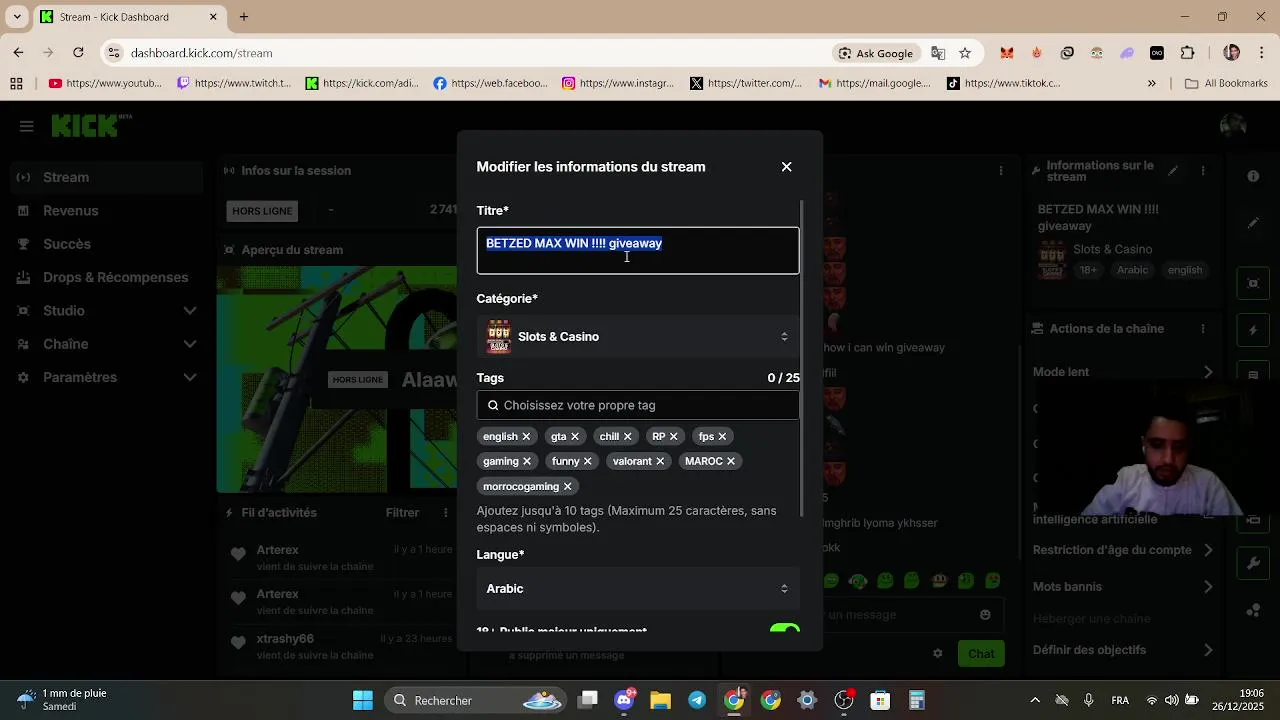Remove the chill tag
1280x720 pixels.
click(628, 436)
